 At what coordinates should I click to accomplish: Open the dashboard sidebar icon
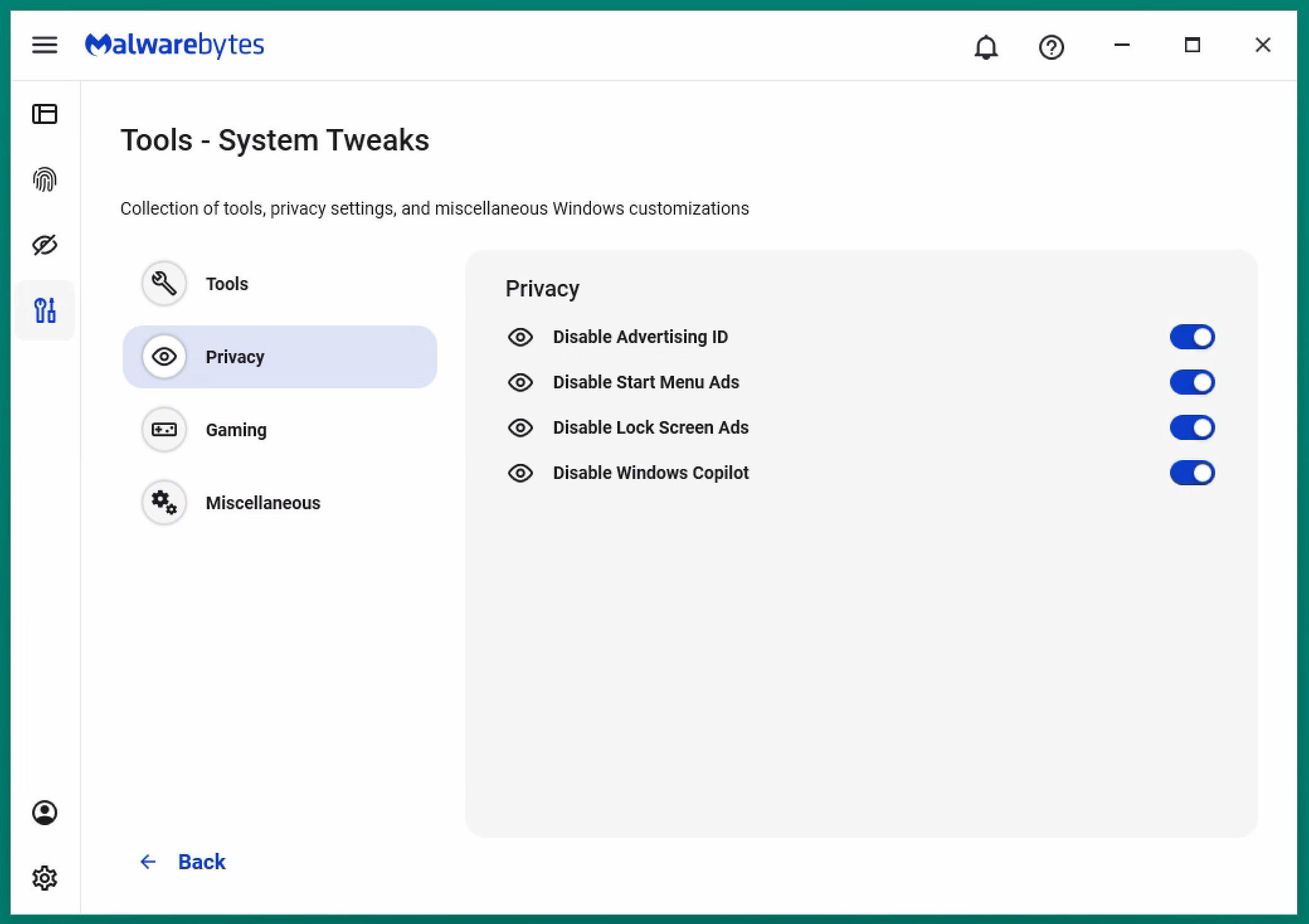[x=44, y=114]
